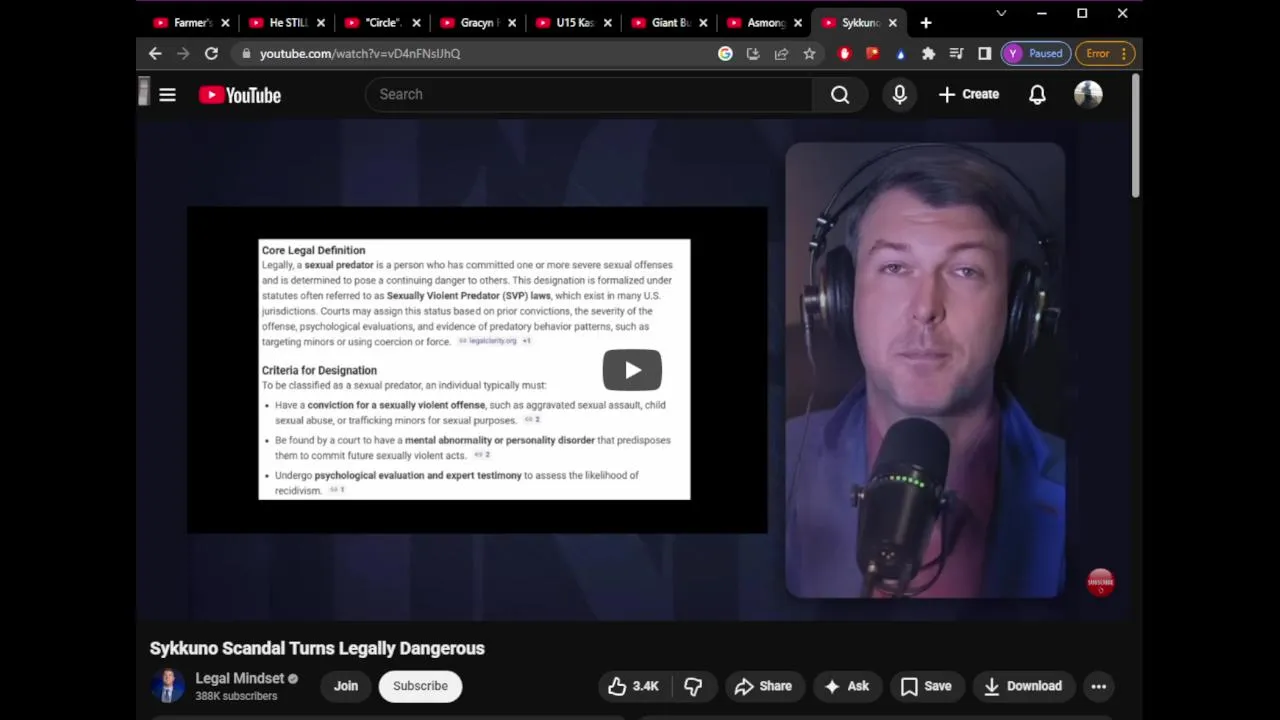Open the notifications bell
This screenshot has height=720, width=1280.
coord(1037,94)
